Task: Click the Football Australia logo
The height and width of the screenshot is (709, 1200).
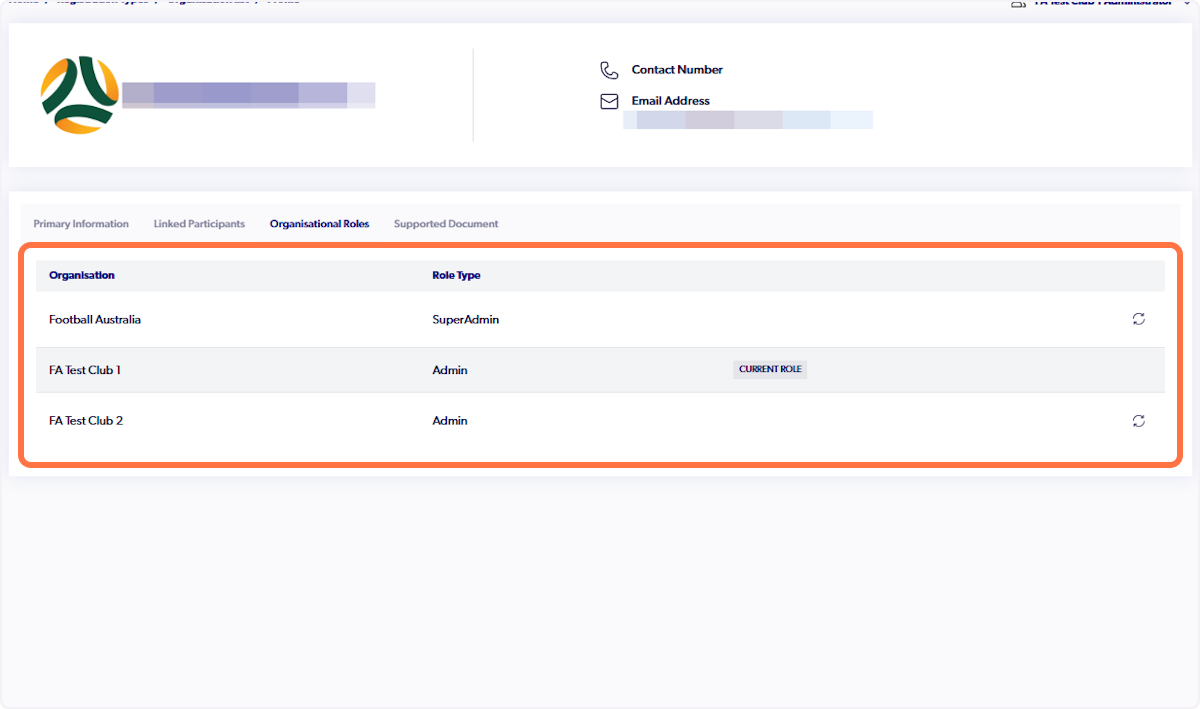Action: coord(79,95)
